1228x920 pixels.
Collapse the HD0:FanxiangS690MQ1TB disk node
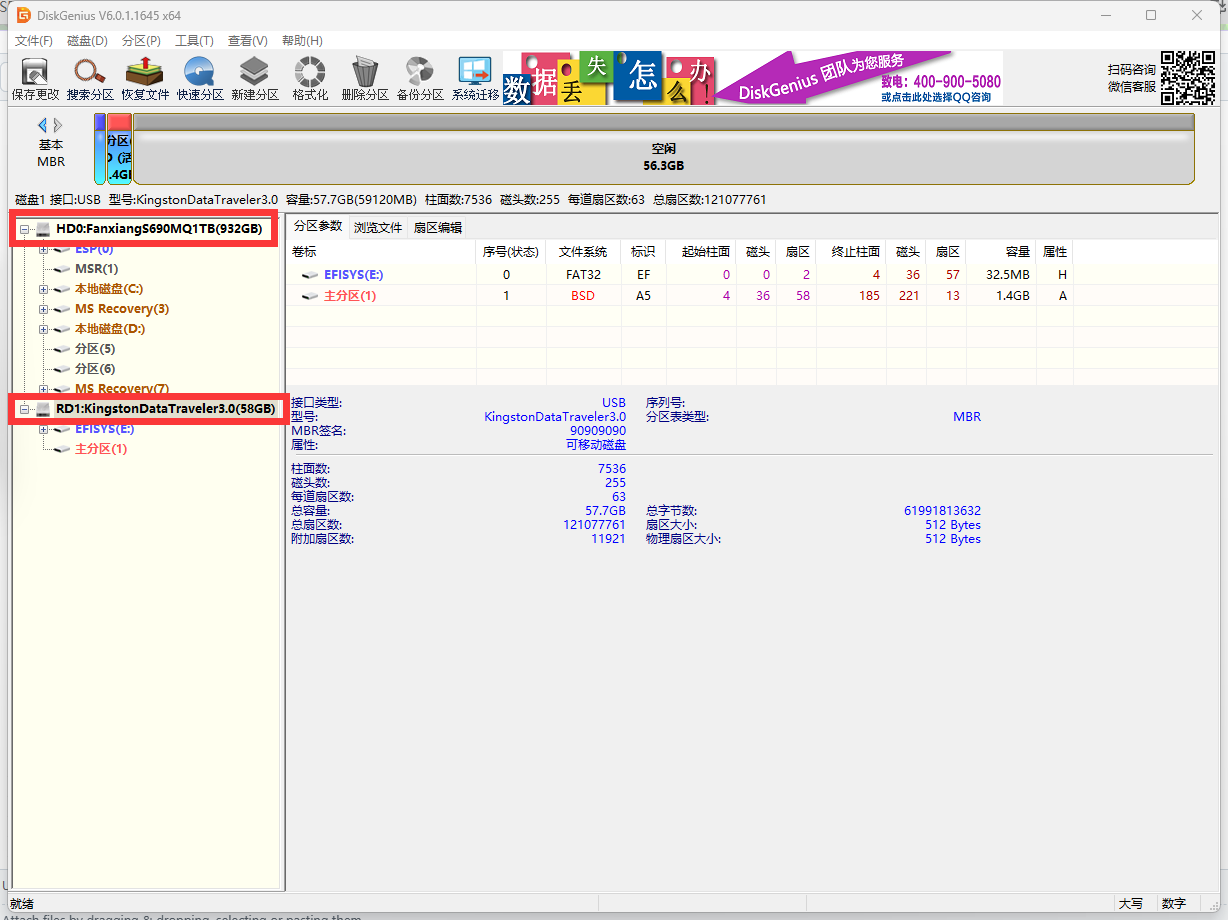coord(24,229)
